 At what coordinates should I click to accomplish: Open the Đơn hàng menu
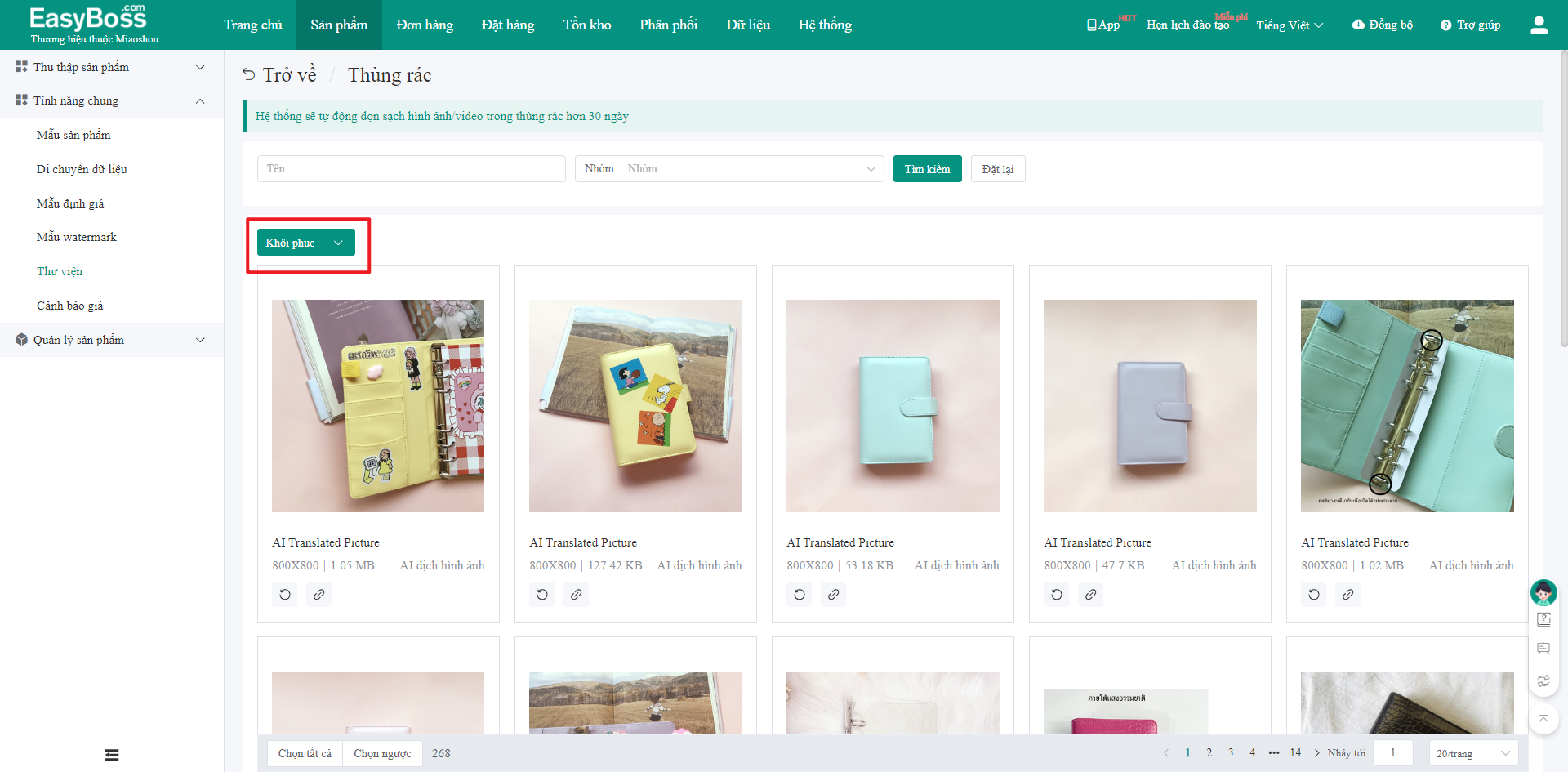[x=425, y=25]
